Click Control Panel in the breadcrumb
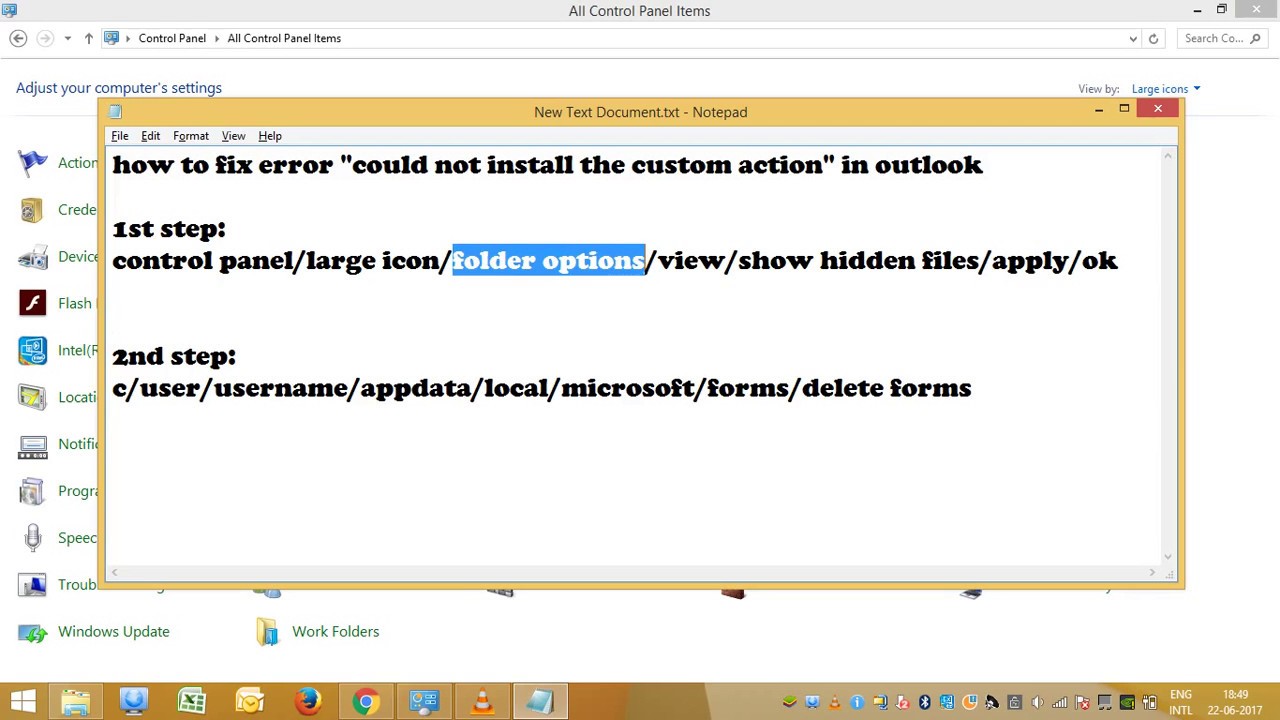The width and height of the screenshot is (1280, 720). click(x=172, y=39)
